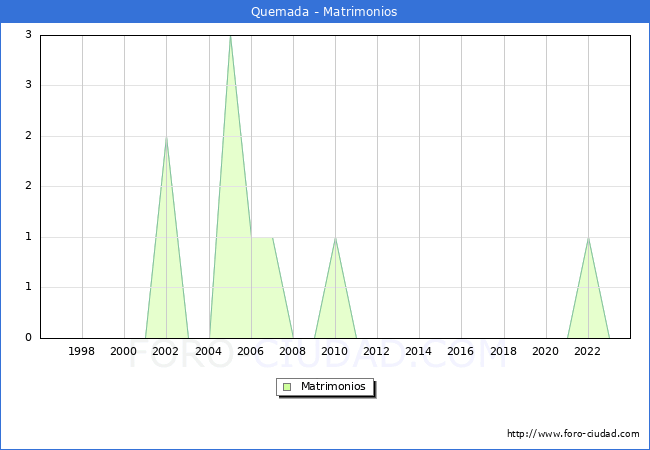Click the 2005 peak of the chart
The width and height of the screenshot is (650, 450).
(x=230, y=36)
